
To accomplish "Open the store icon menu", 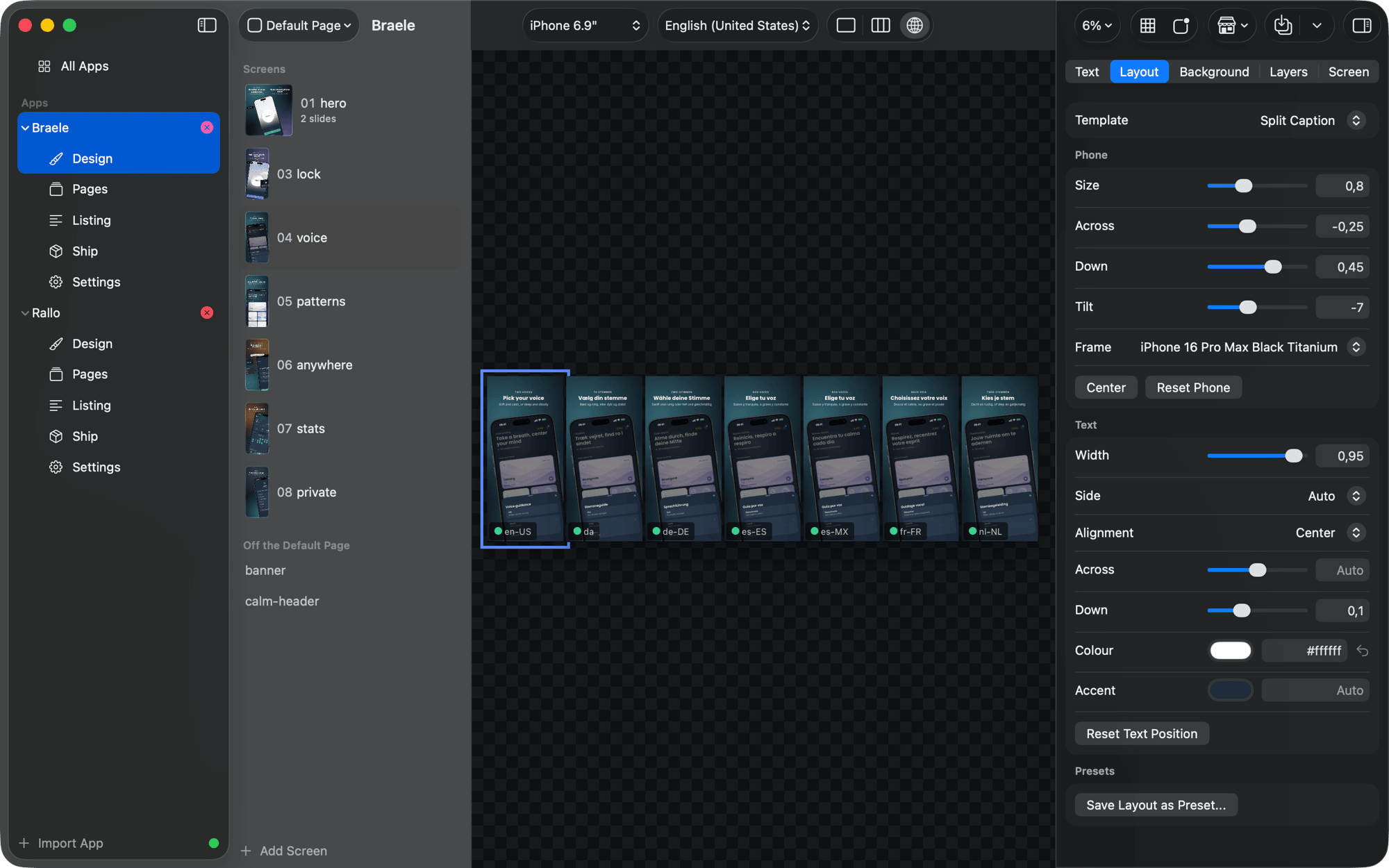I will [x=1233, y=26].
